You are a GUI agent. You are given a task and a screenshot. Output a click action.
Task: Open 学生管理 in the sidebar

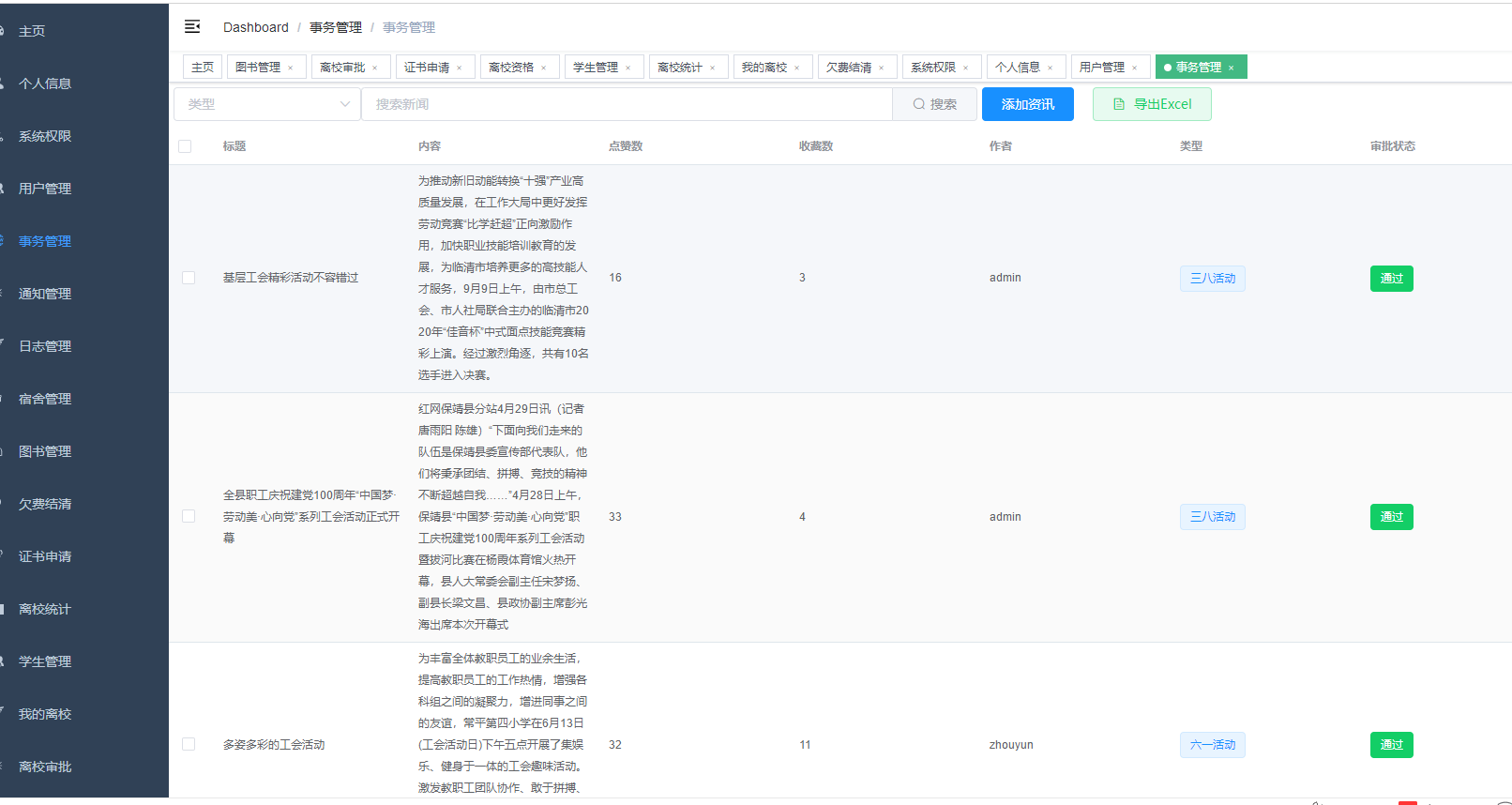[84, 661]
